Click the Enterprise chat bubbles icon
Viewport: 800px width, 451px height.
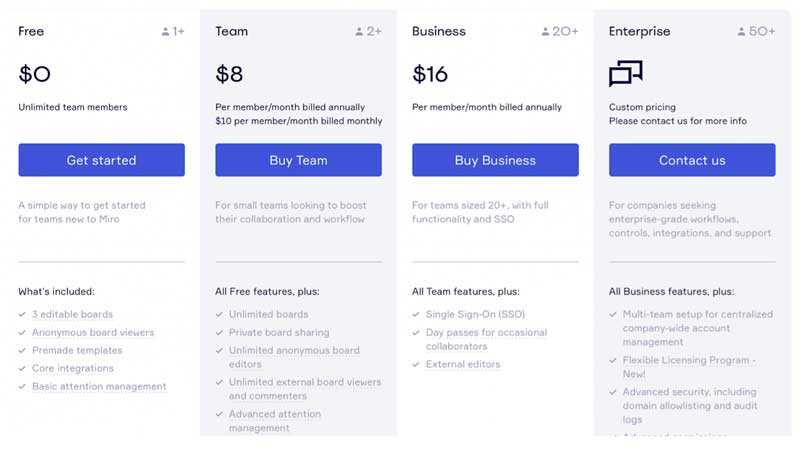(626, 73)
